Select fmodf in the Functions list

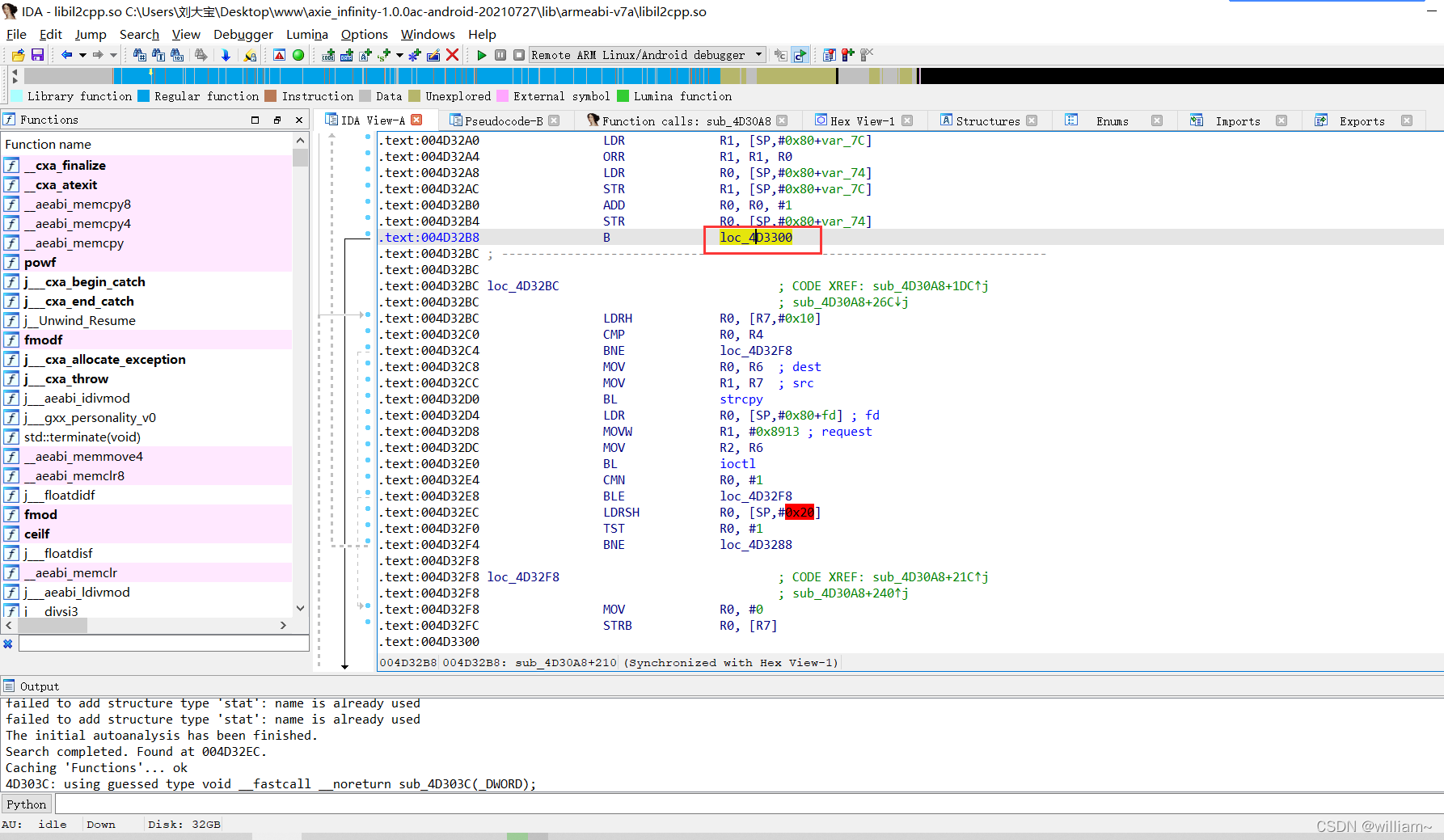point(43,340)
